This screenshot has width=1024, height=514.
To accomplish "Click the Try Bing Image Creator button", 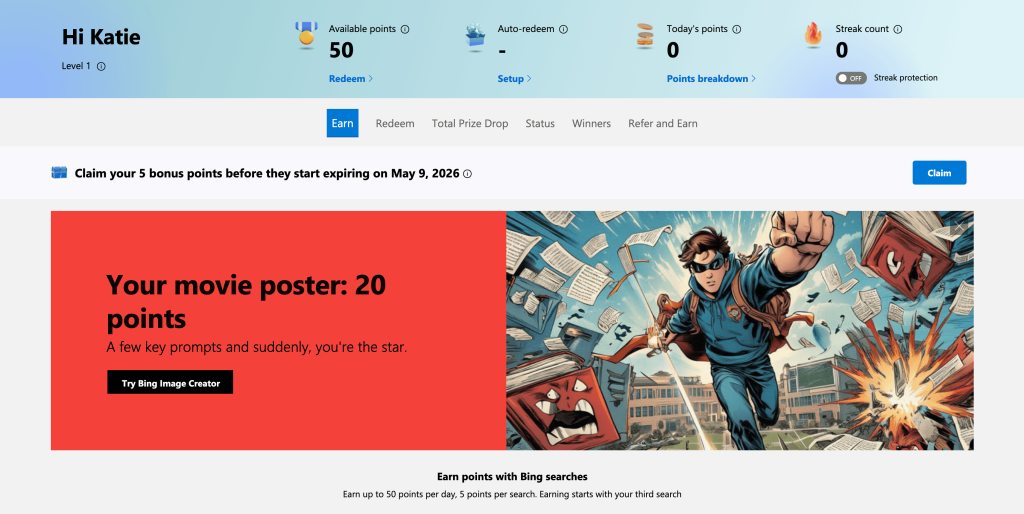I will [x=170, y=383].
